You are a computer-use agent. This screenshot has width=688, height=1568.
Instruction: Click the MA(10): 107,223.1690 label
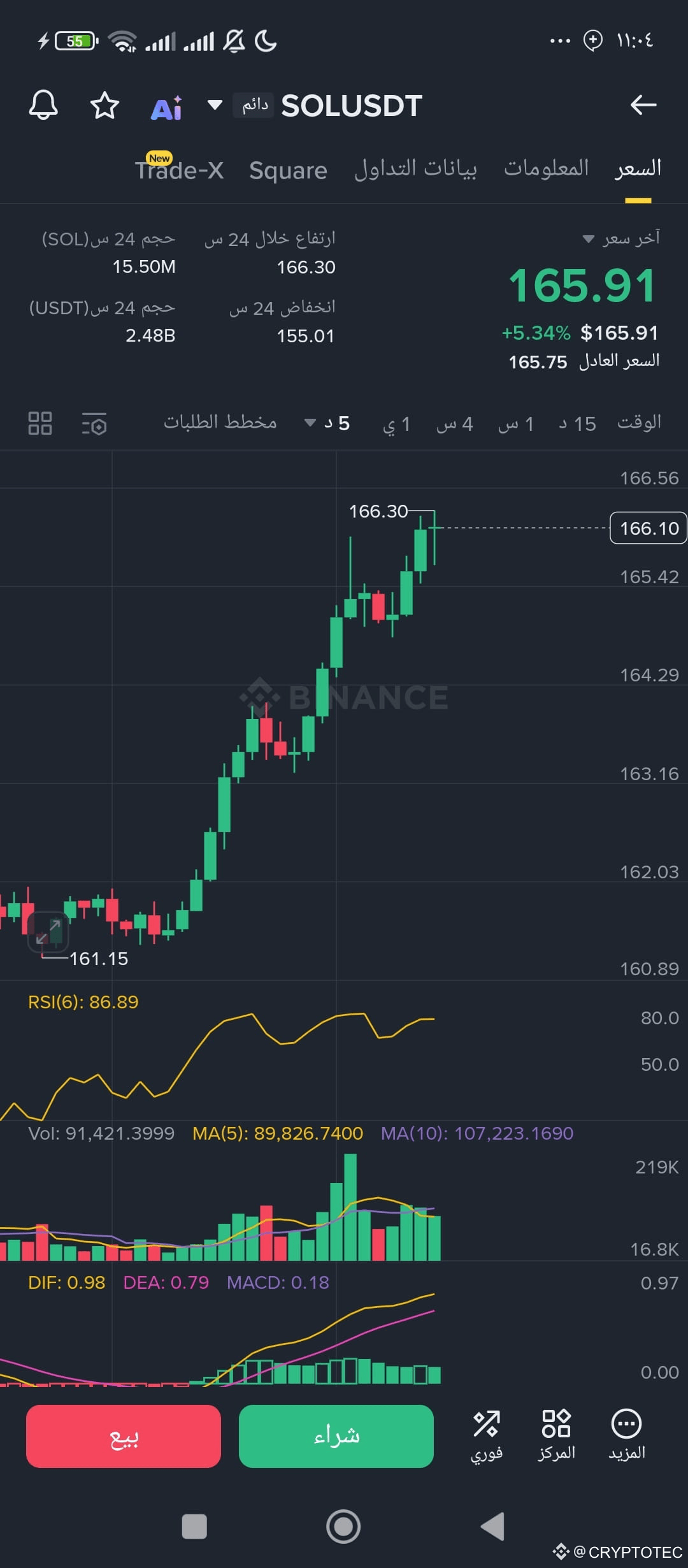[x=477, y=1133]
